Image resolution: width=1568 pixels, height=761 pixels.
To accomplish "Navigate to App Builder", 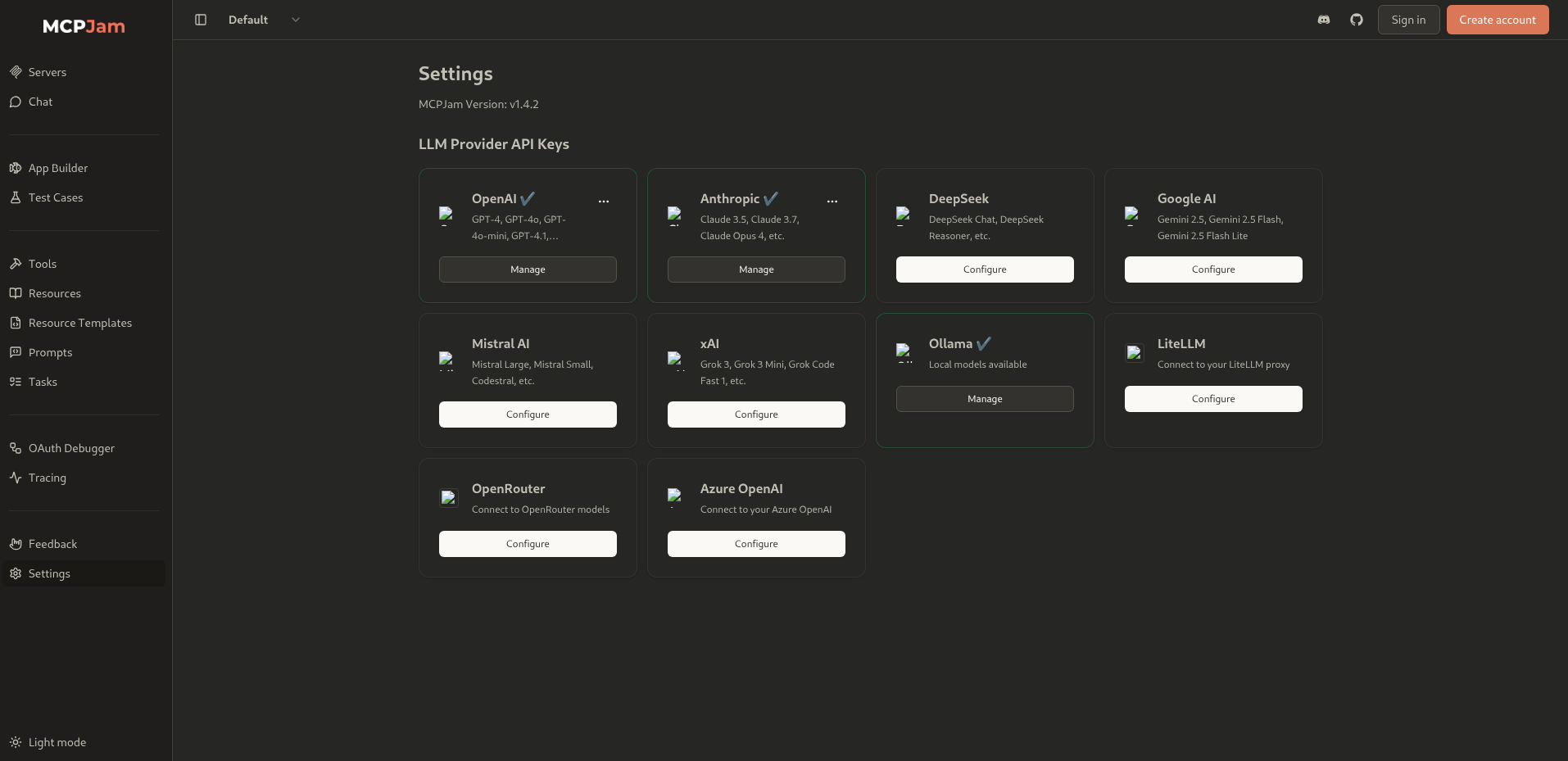I will (84, 168).
